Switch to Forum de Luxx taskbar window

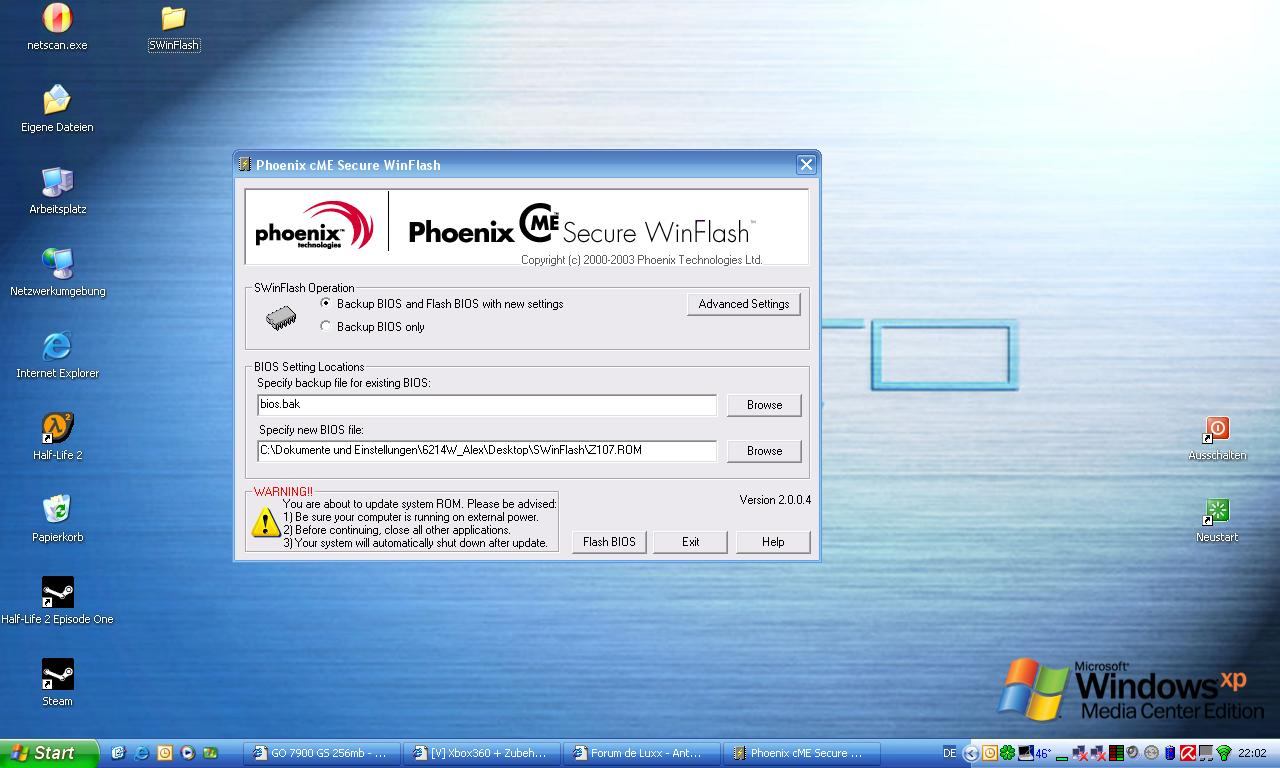coord(641,753)
